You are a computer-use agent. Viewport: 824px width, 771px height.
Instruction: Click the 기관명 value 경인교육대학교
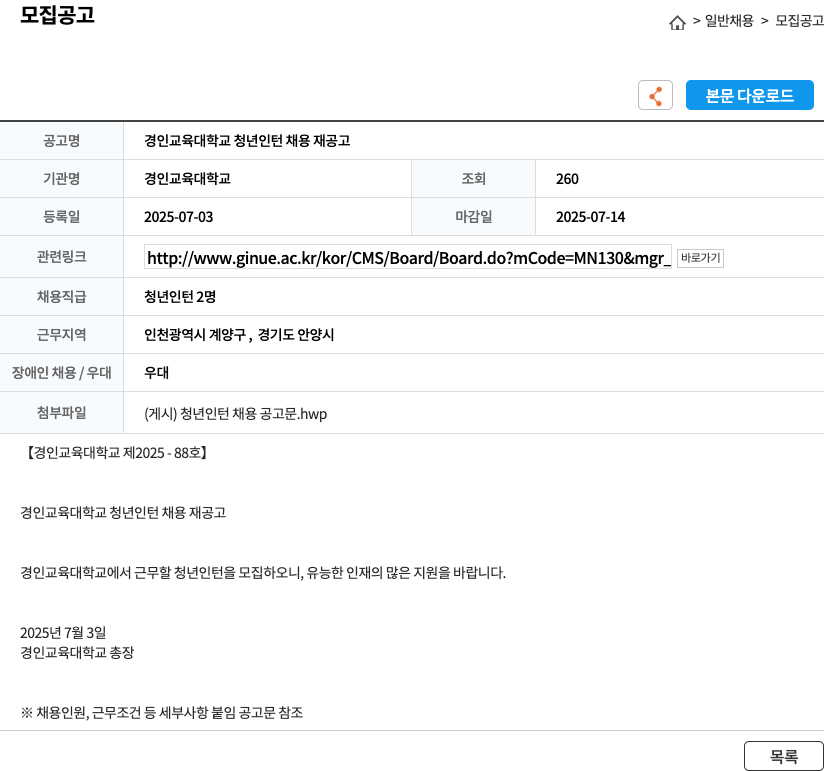coord(187,179)
